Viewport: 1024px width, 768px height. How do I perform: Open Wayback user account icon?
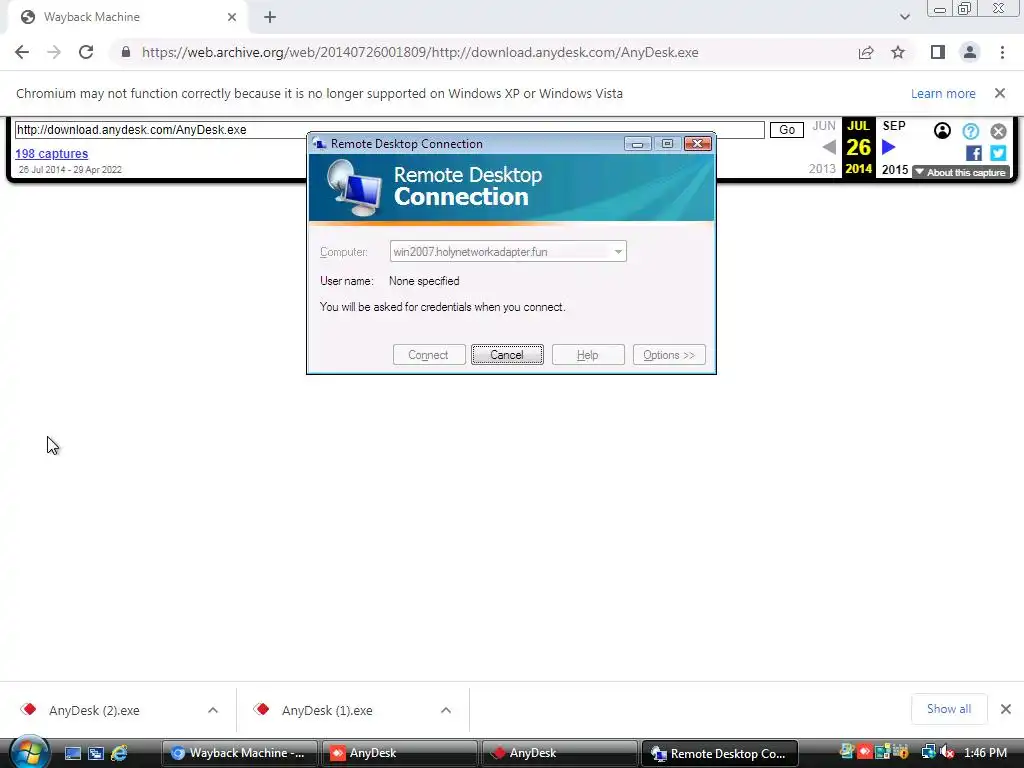tap(942, 131)
